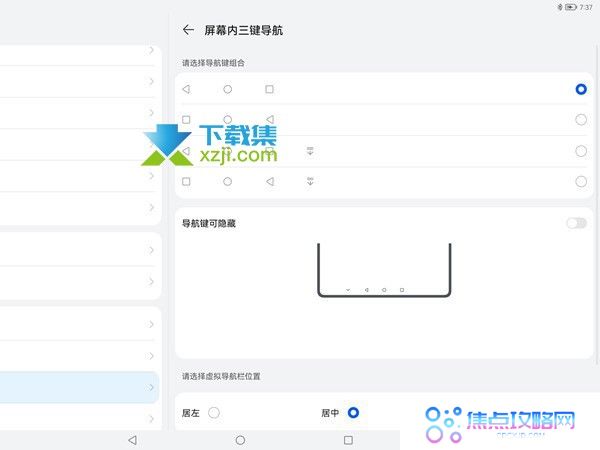This screenshot has height=450, width=600.
Task: Choose back-home-recent with notification shortcut radio
Action: [x=581, y=151]
